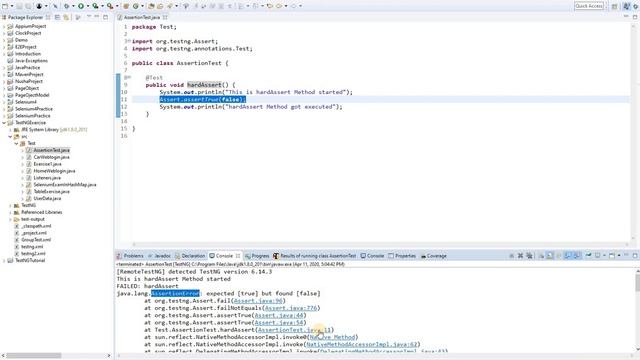
Task: Click the New Java Class green icon
Action: pos(135,6)
